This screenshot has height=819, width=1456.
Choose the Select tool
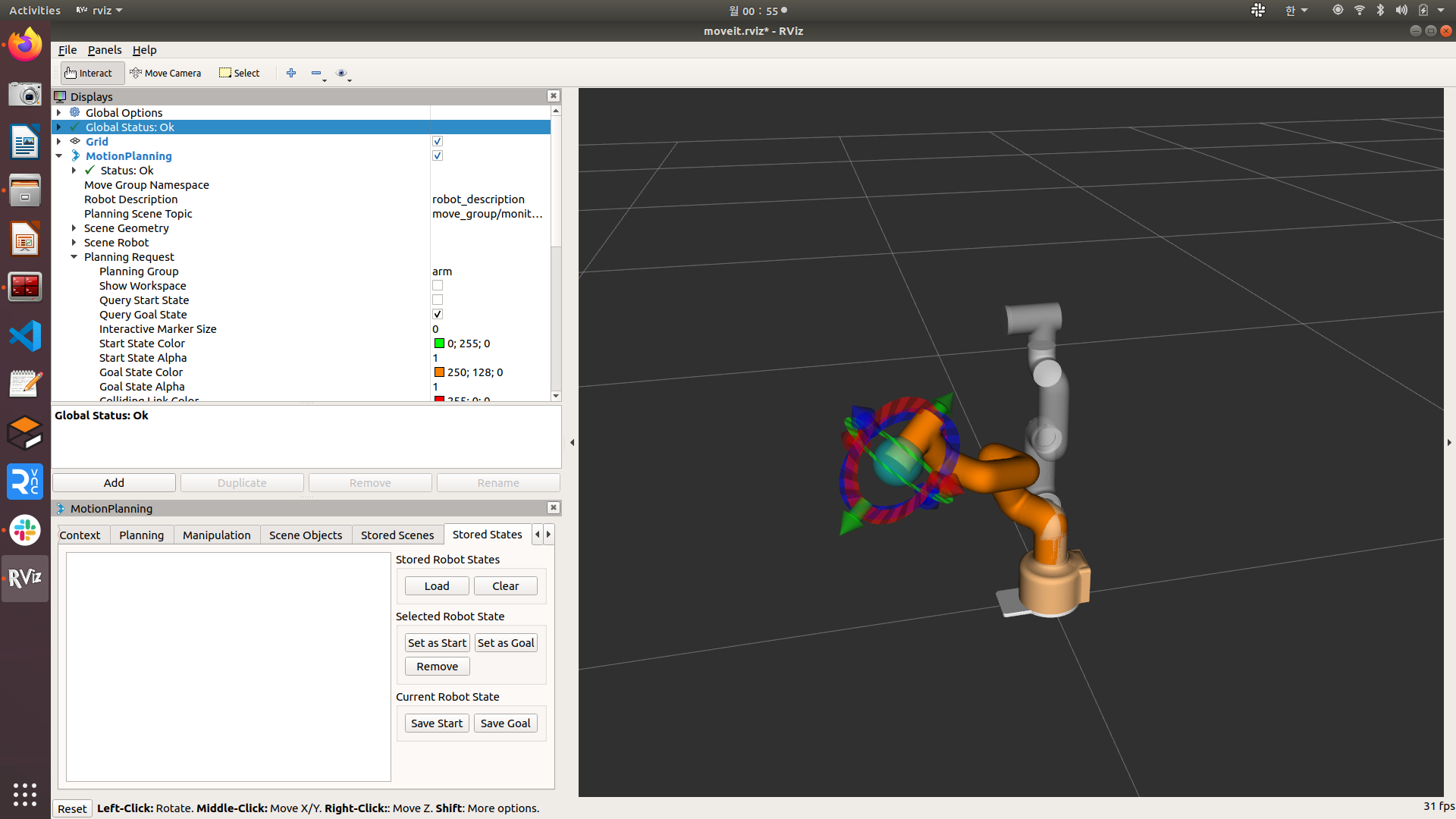click(240, 73)
